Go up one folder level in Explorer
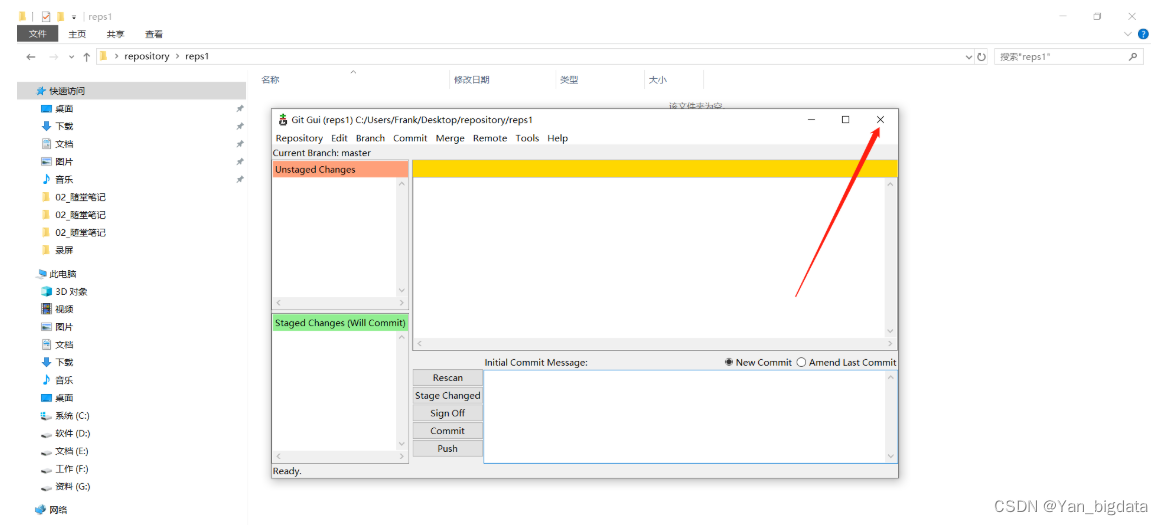Viewport: 1163px width, 525px height. pyautogui.click(x=87, y=56)
